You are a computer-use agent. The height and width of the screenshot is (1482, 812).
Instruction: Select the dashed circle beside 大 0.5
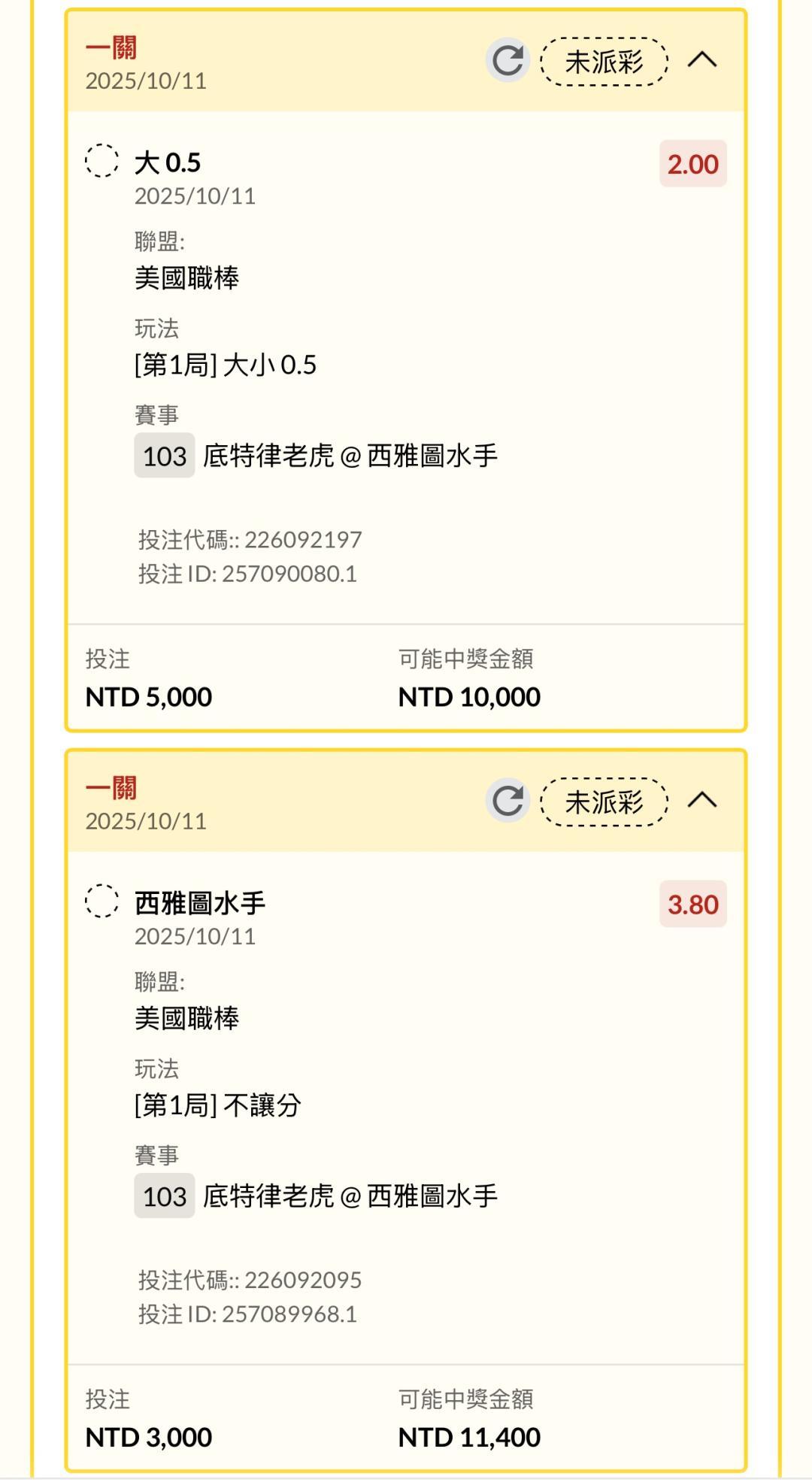click(x=101, y=161)
